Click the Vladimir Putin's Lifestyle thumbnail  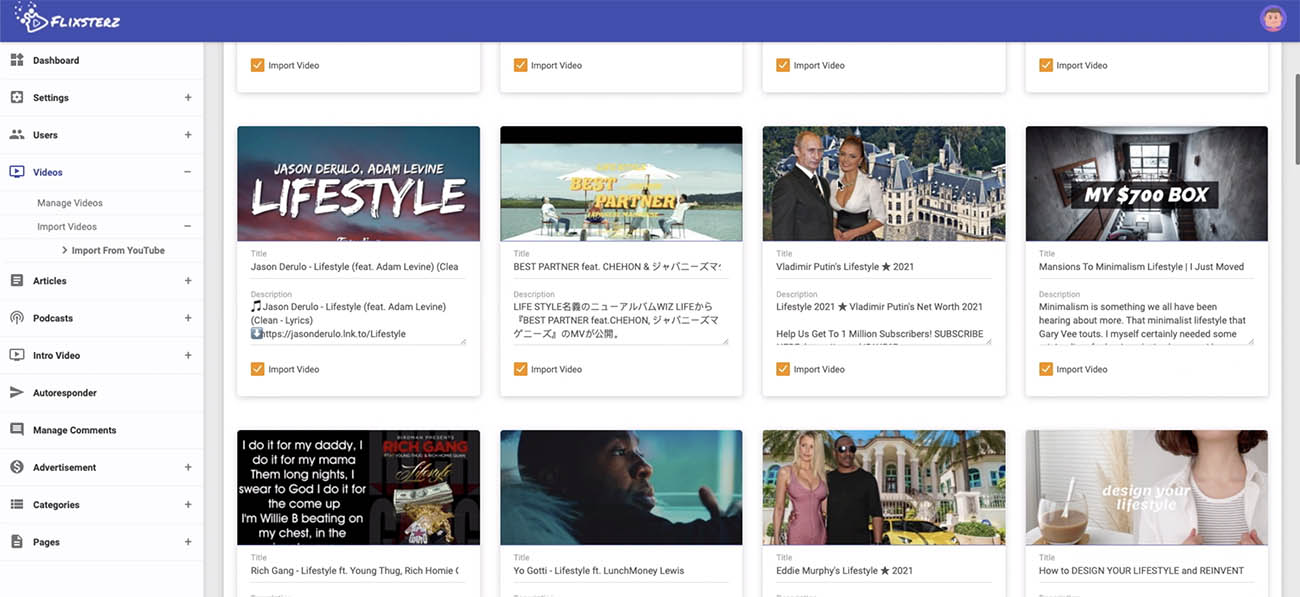pos(884,183)
